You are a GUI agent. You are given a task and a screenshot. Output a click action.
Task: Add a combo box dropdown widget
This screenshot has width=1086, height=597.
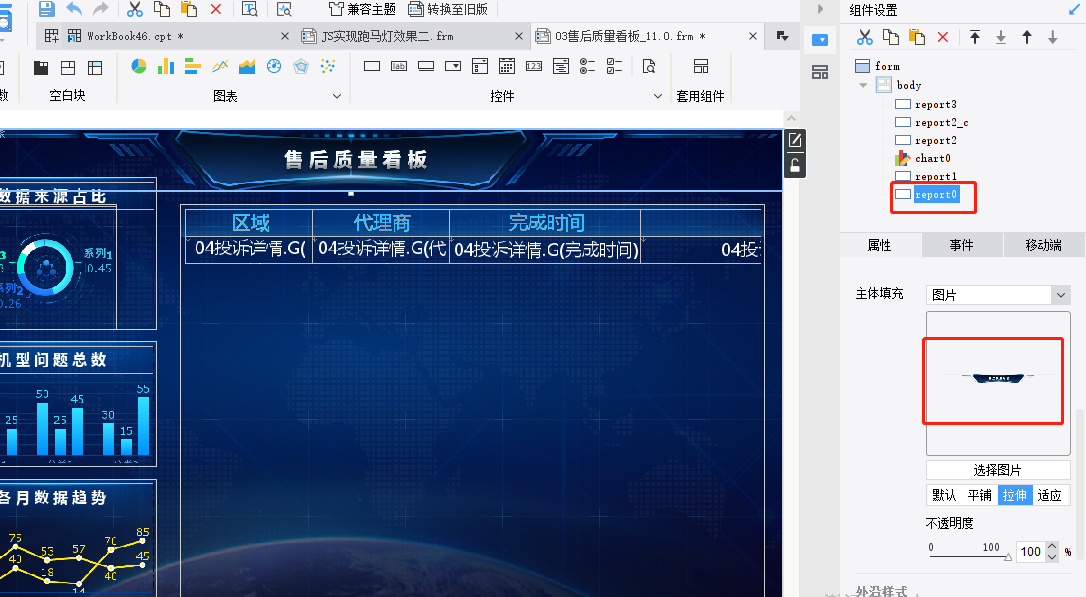coord(453,66)
